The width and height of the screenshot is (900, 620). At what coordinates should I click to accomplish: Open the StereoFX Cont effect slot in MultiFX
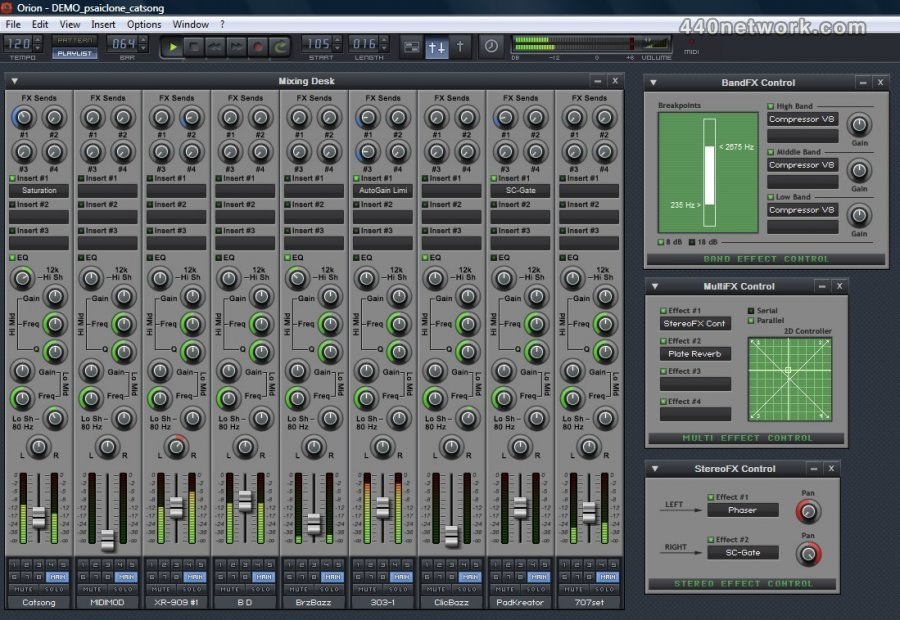pos(695,324)
